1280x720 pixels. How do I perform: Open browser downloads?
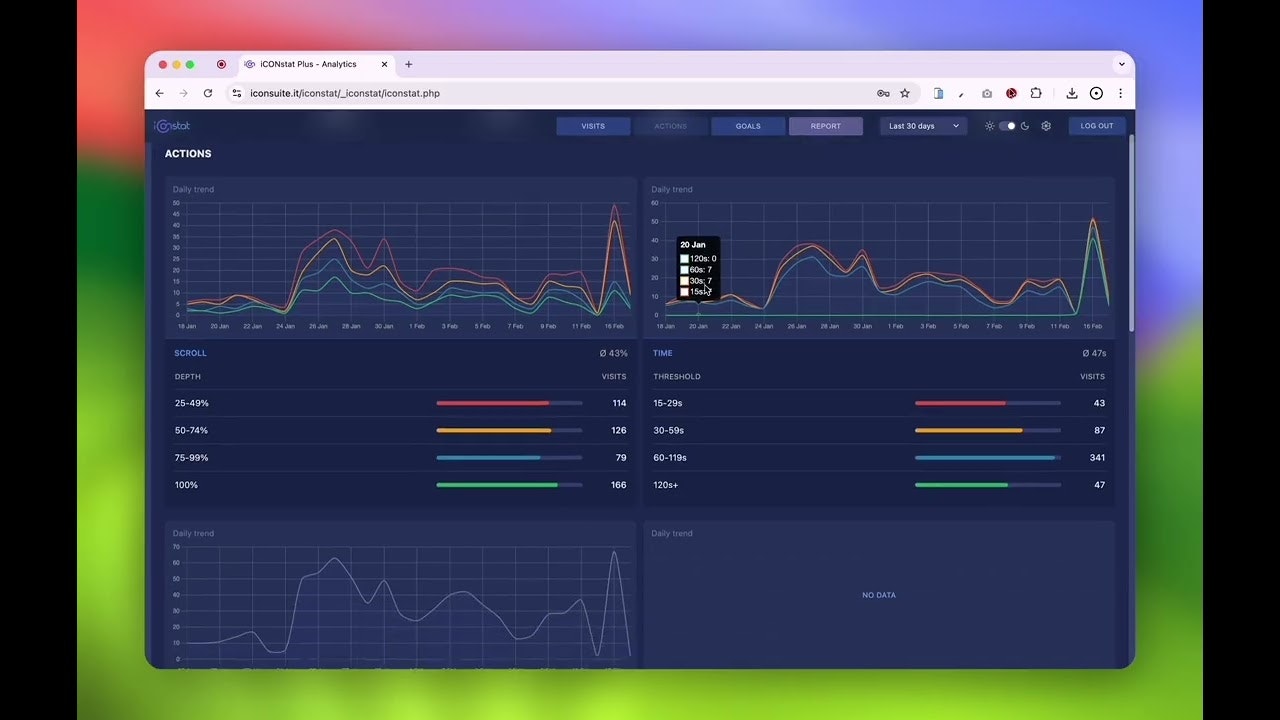(x=1072, y=93)
